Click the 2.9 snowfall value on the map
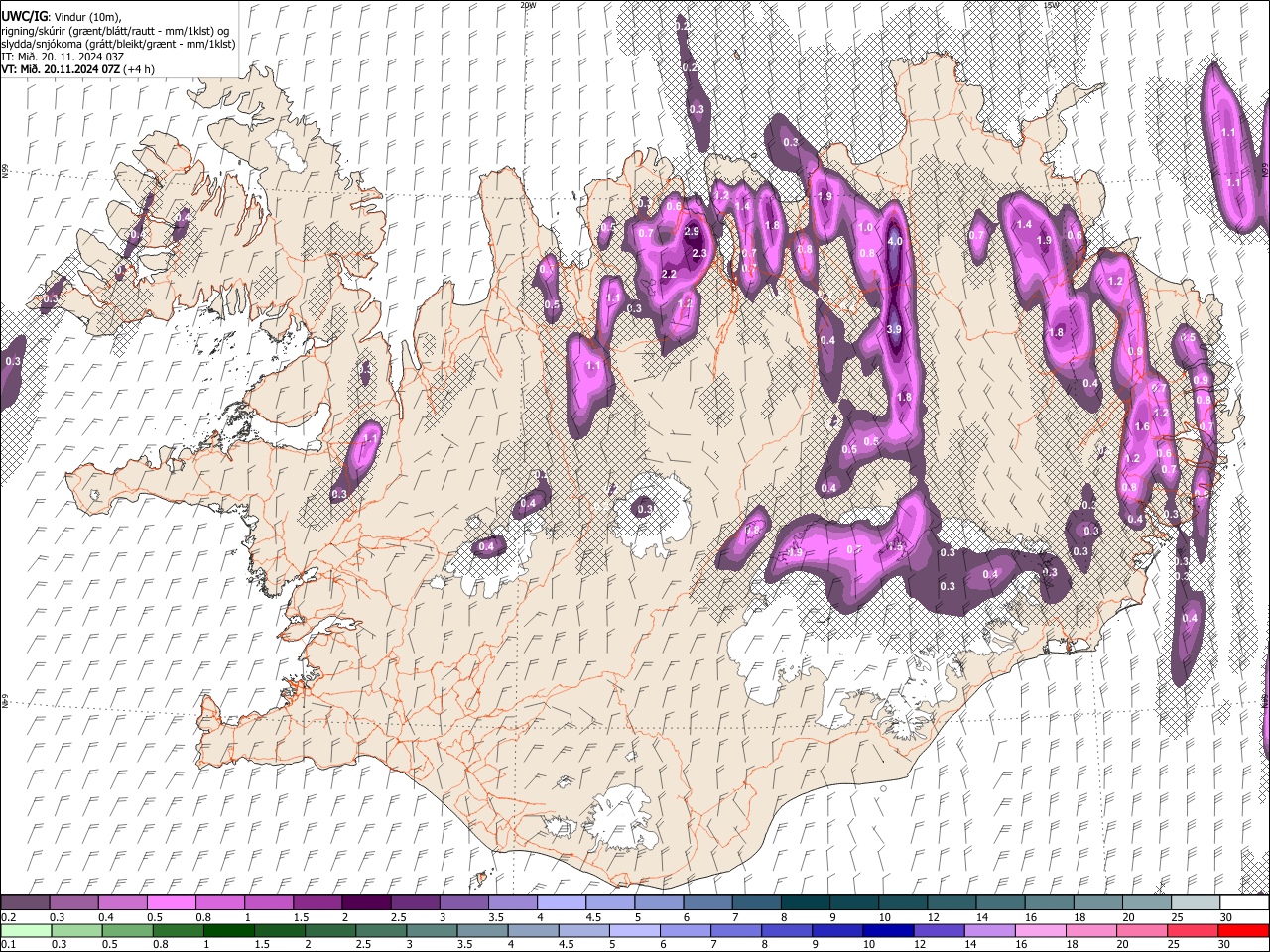This screenshot has height=952, width=1270. tap(693, 231)
